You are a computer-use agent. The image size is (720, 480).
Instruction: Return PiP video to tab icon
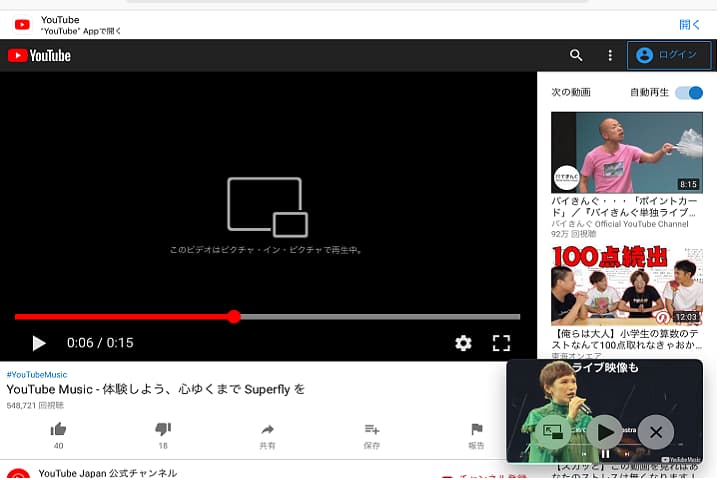(553, 432)
